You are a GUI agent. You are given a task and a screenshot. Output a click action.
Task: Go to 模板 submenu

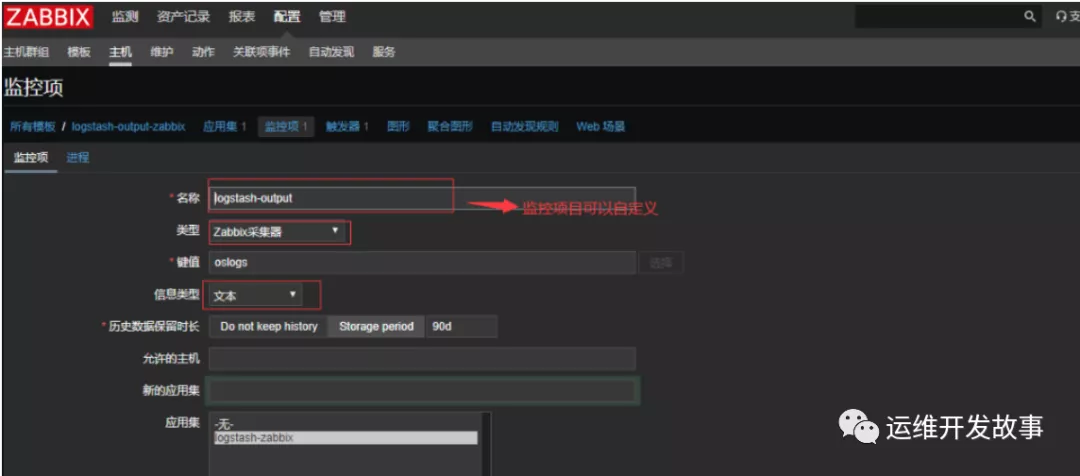tap(79, 52)
